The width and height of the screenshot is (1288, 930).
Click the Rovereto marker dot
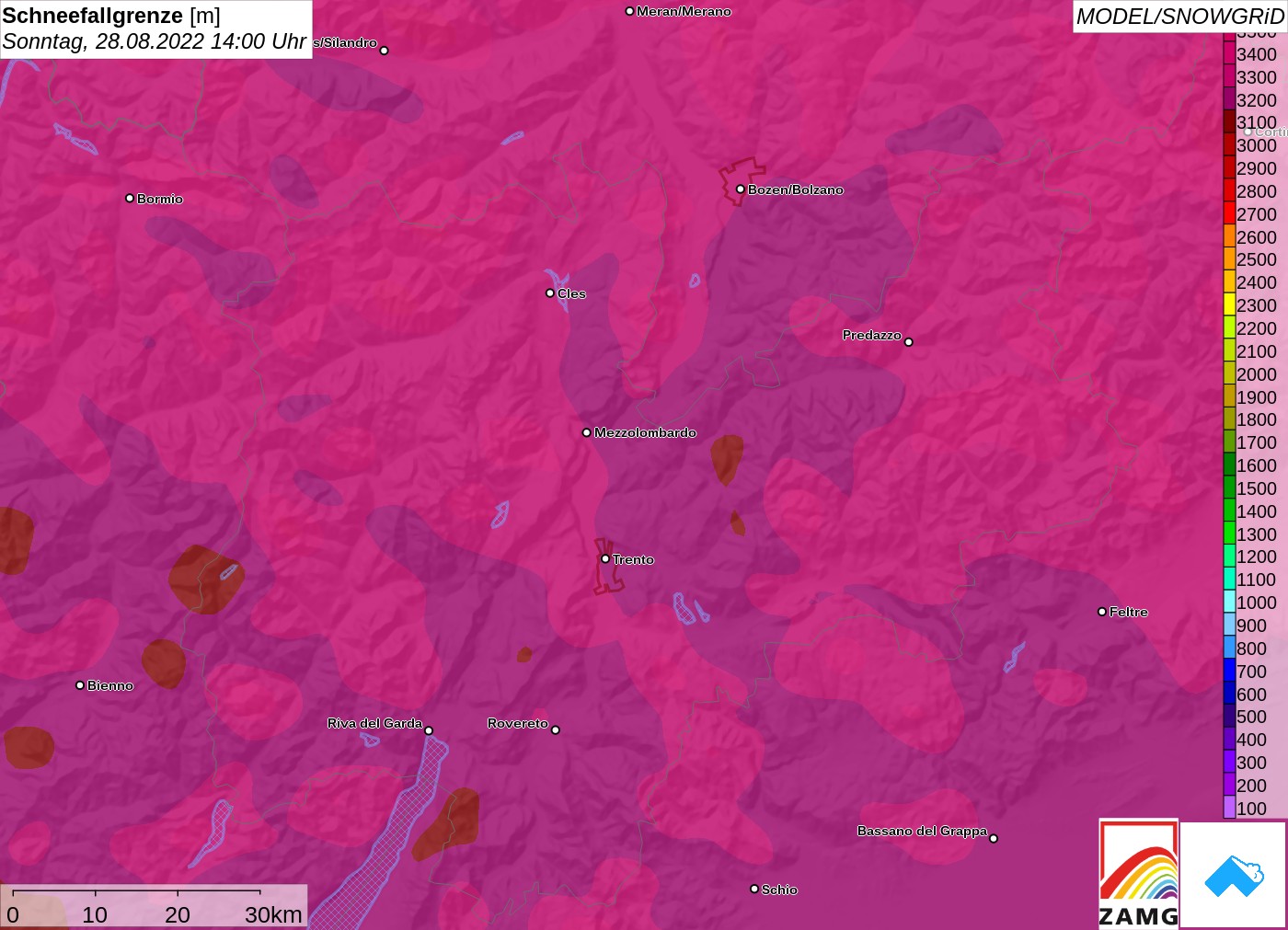[556, 729]
